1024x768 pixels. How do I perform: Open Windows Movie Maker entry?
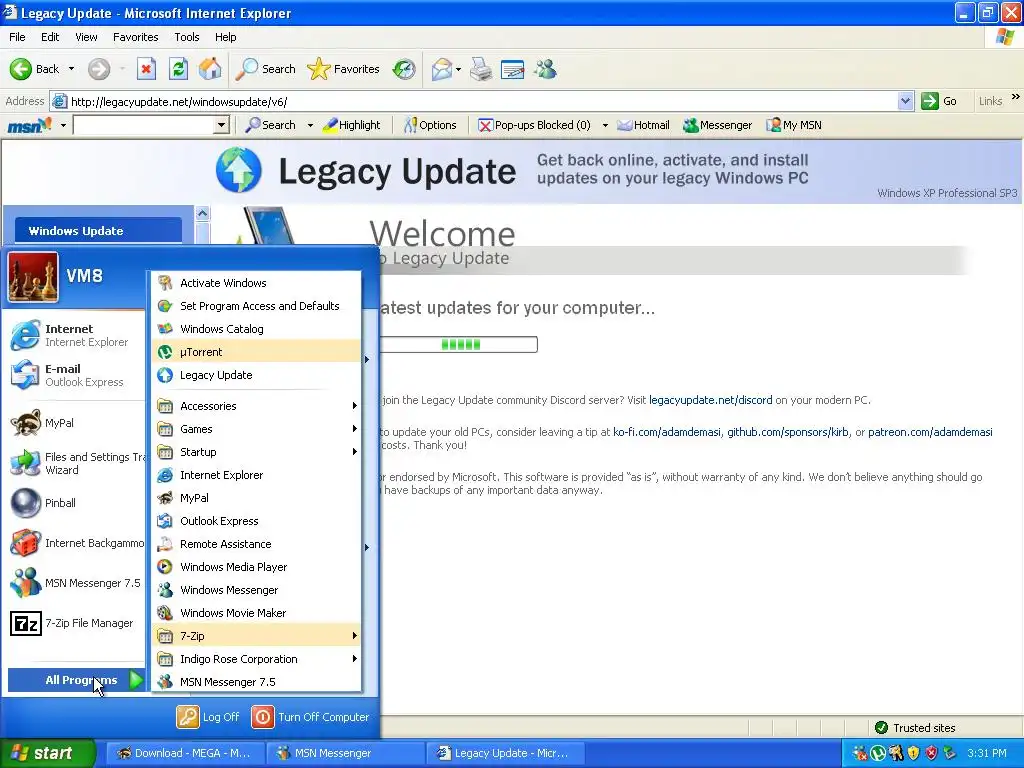[256, 613]
